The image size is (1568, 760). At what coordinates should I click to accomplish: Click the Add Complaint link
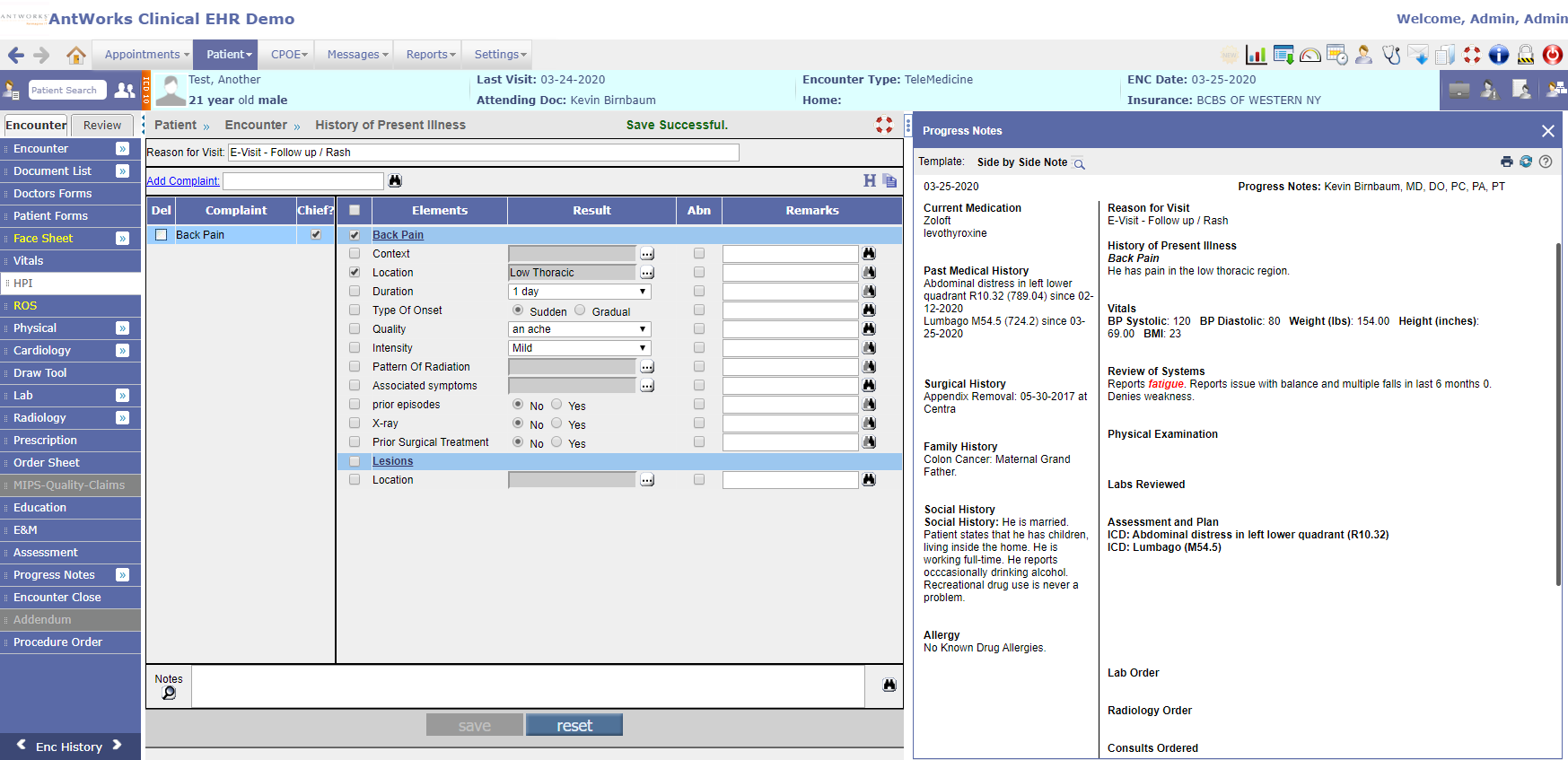click(183, 181)
